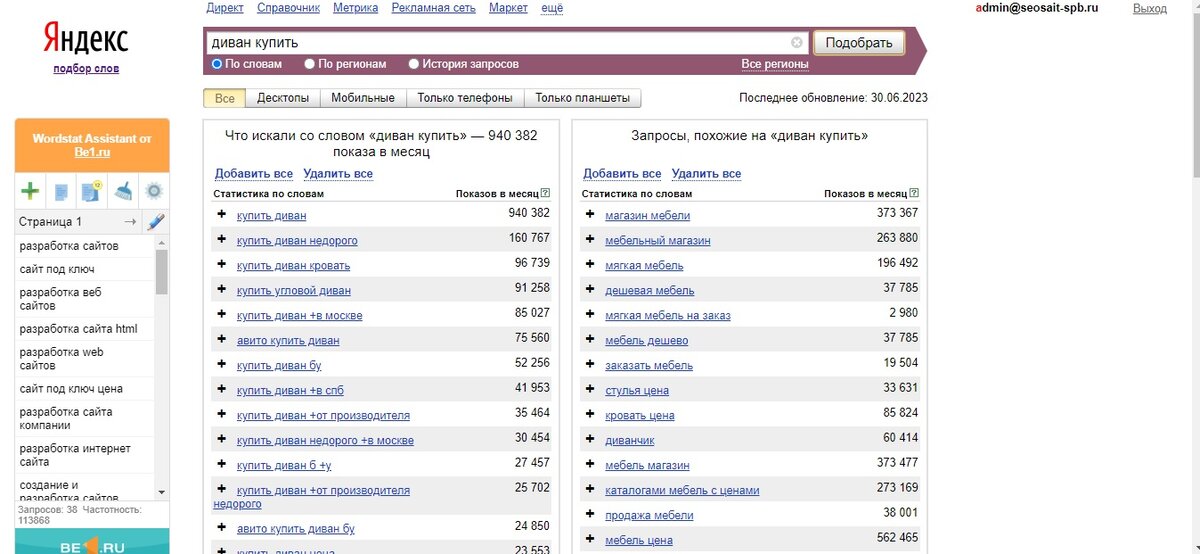The height and width of the screenshot is (554, 1200).
Task: Switch to the Мобильные tab
Action: point(364,98)
